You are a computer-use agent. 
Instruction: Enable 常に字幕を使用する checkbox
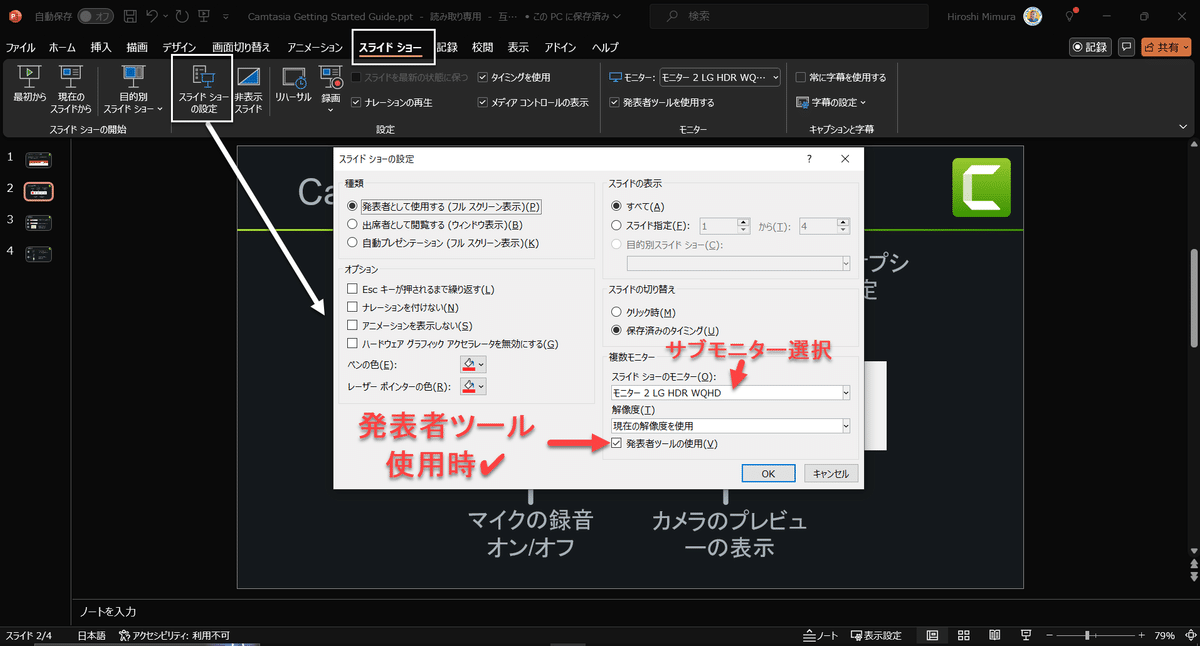pos(800,77)
